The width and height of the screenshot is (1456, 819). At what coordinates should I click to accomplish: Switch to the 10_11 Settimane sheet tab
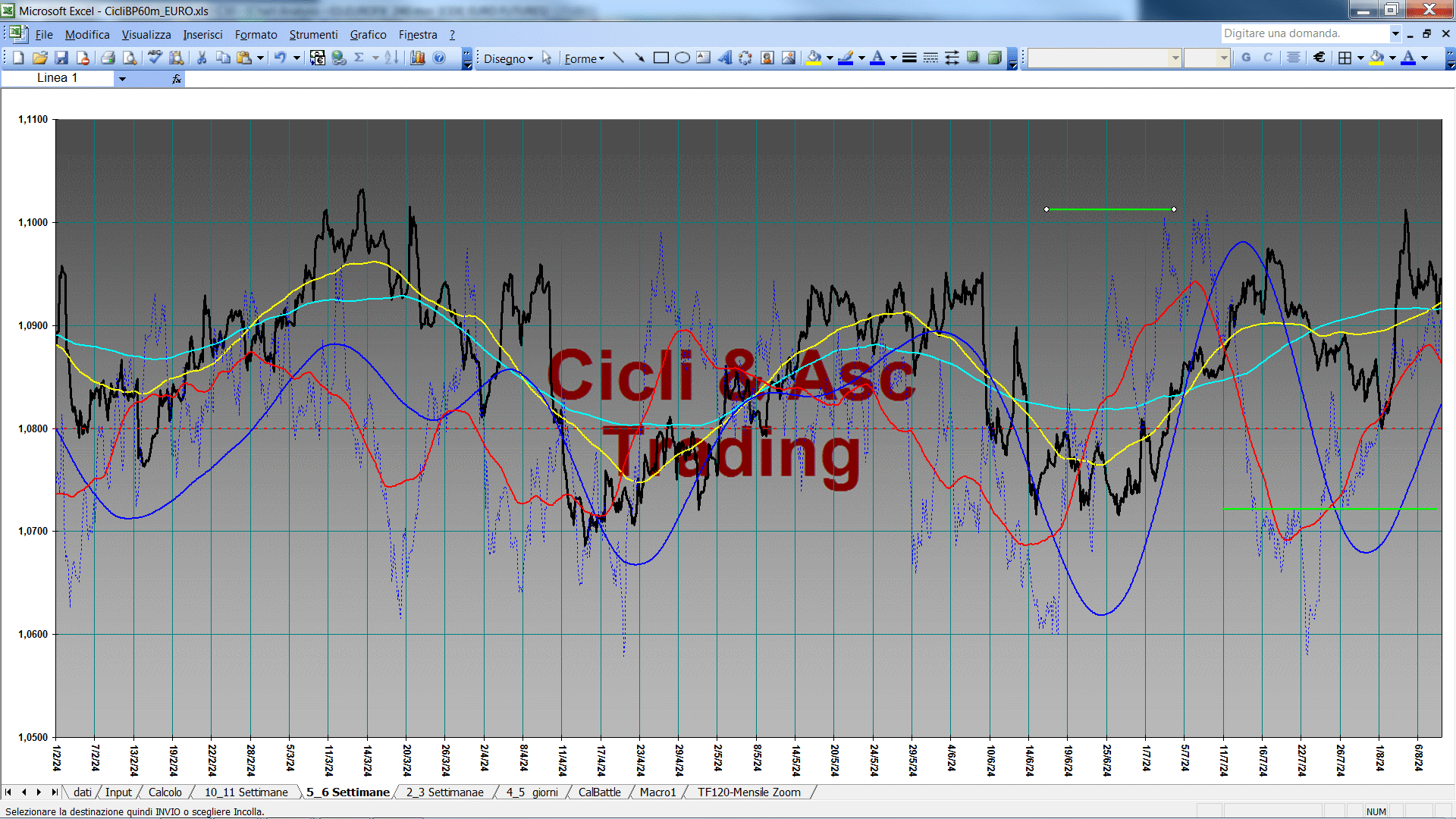pyautogui.click(x=246, y=792)
